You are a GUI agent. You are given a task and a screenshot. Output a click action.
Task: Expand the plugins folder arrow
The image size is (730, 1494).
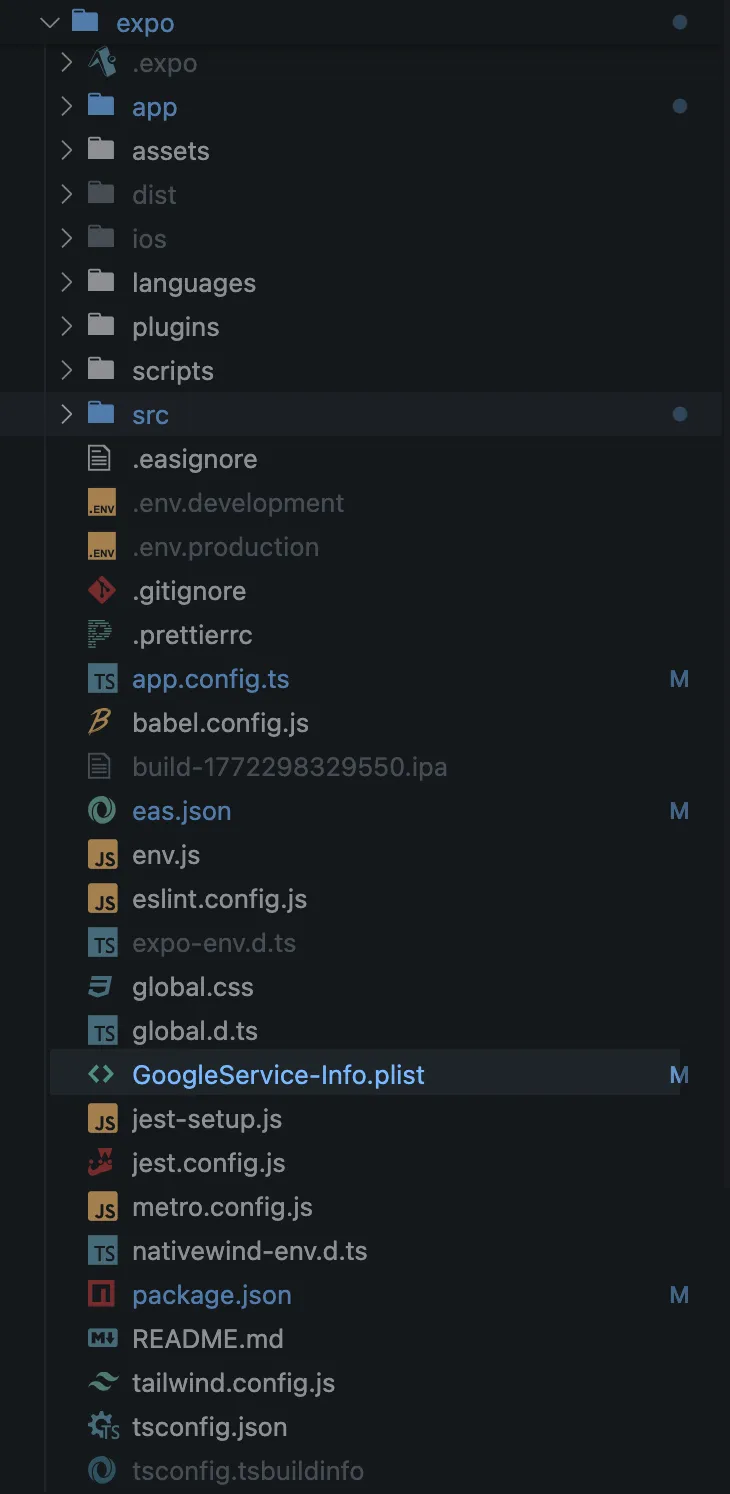(x=66, y=327)
